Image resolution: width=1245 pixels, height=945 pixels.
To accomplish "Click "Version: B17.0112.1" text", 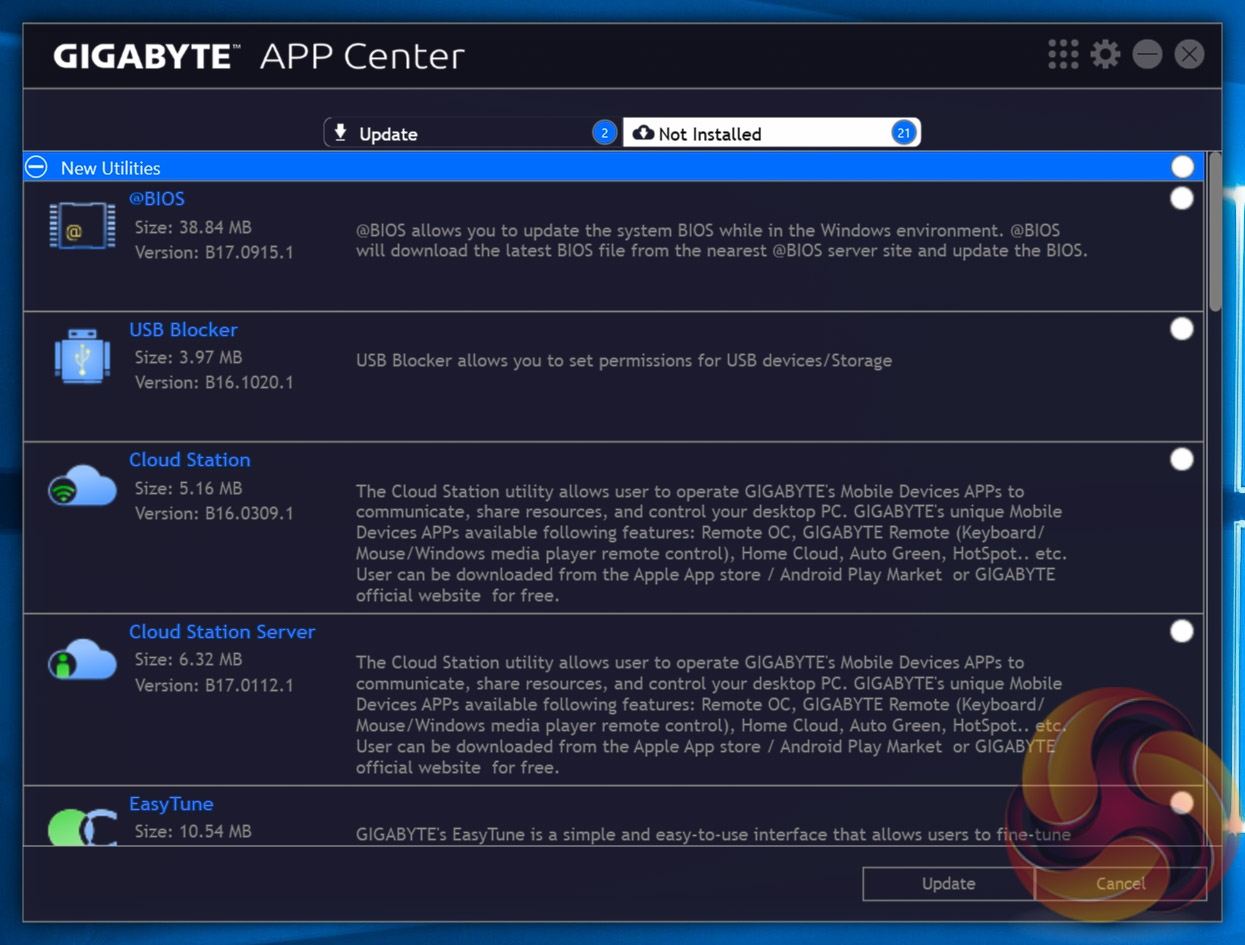I will coord(214,685).
